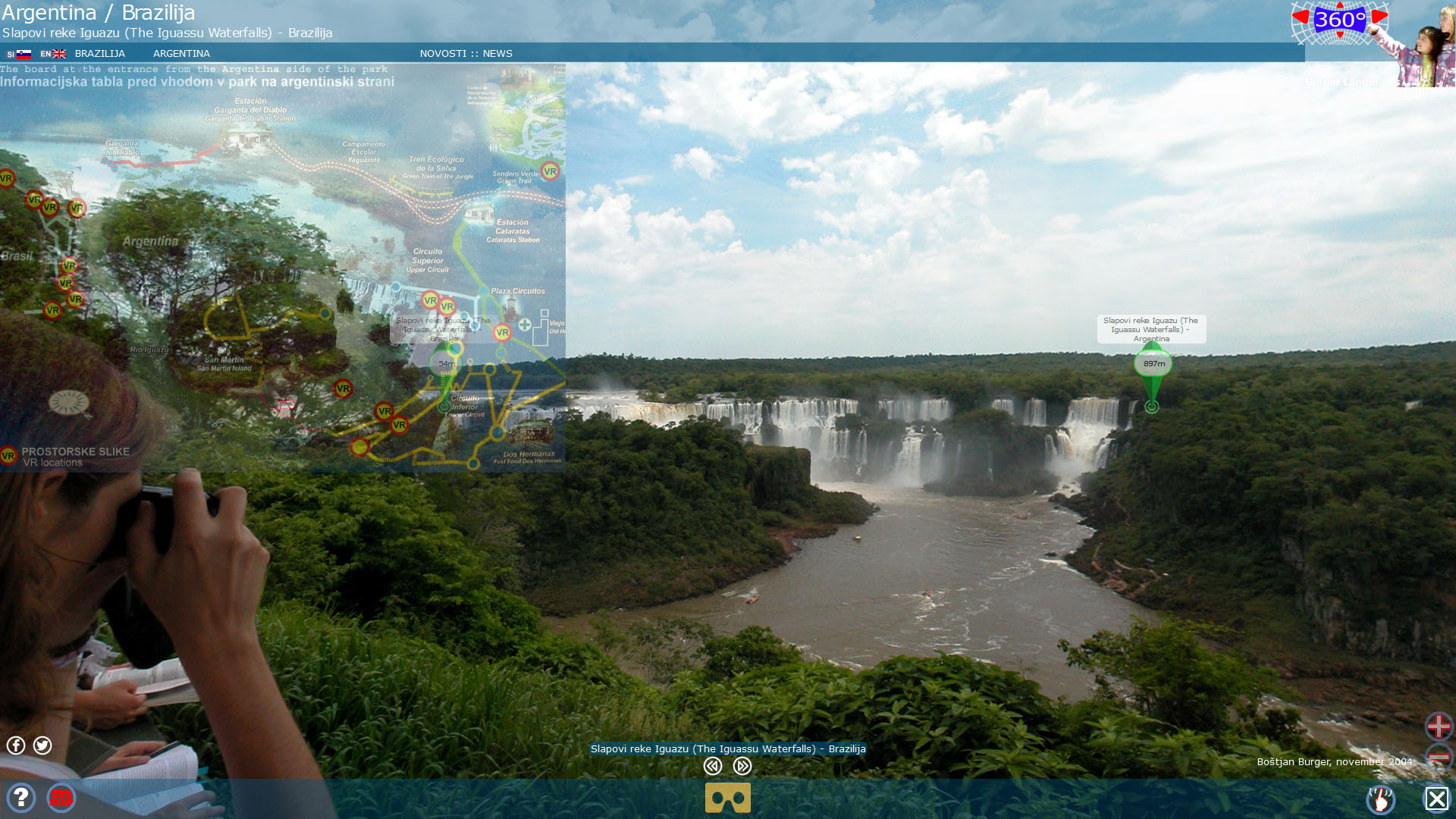Toggle hand drag control mode

[x=1380, y=799]
